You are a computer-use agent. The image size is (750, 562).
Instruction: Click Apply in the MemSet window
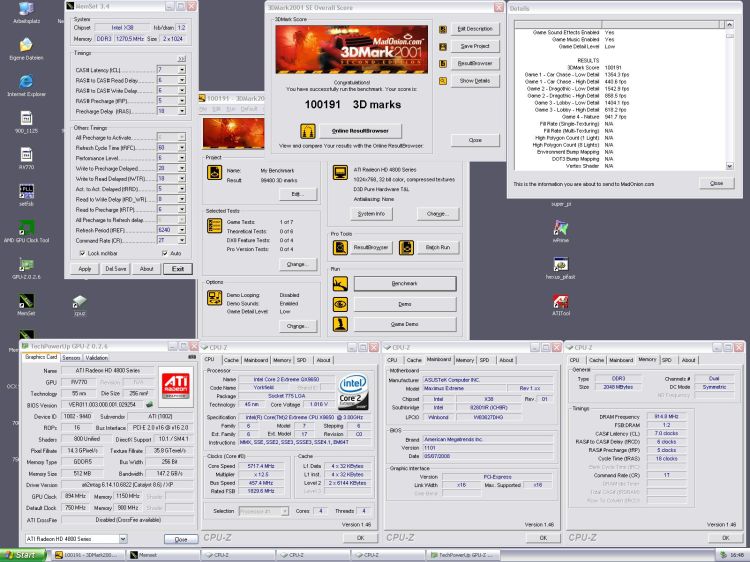85,268
